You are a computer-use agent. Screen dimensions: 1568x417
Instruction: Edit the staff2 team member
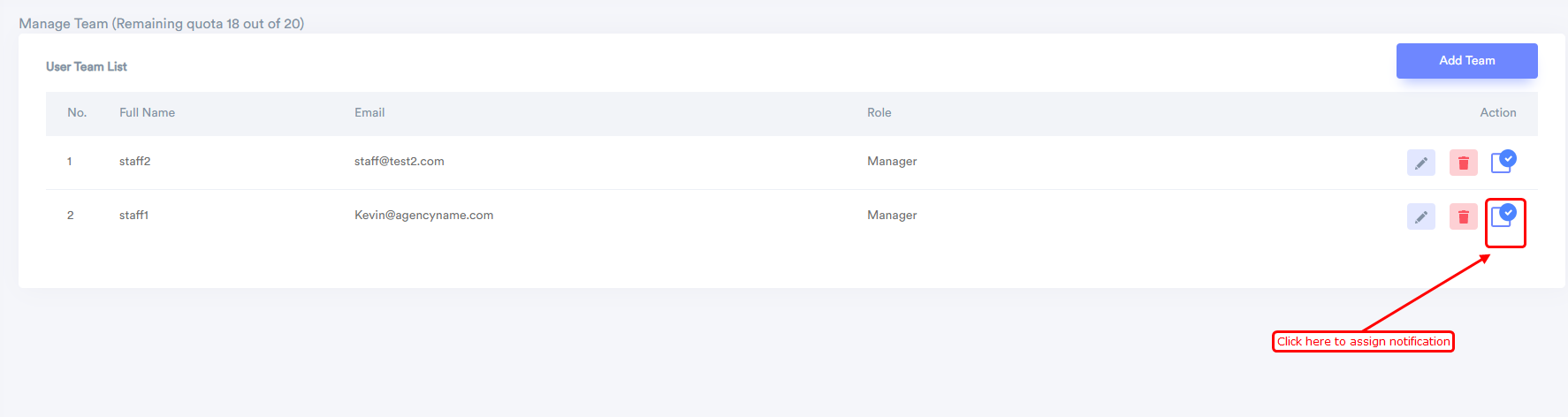point(1420,163)
